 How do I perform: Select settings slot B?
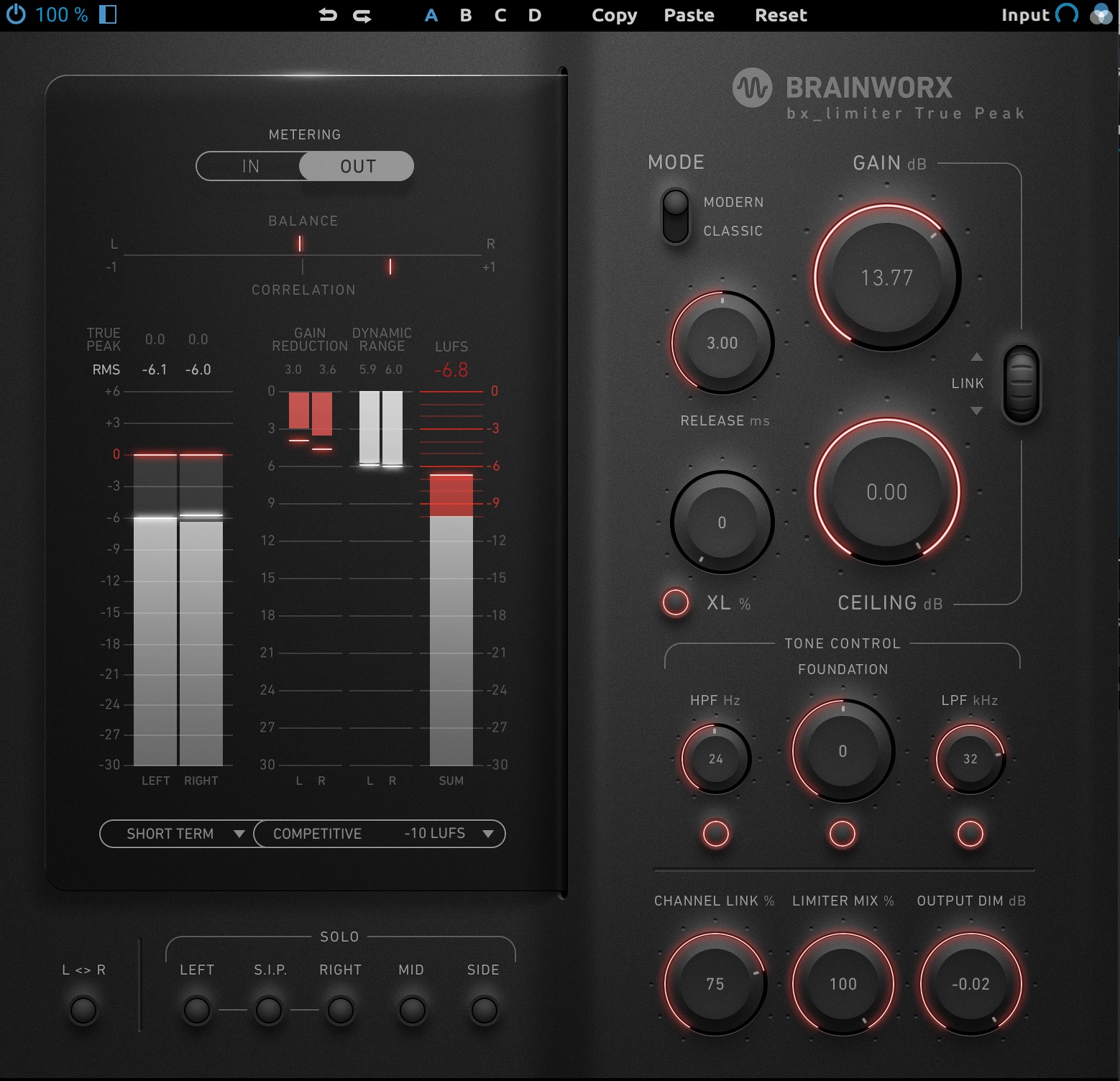click(x=466, y=15)
